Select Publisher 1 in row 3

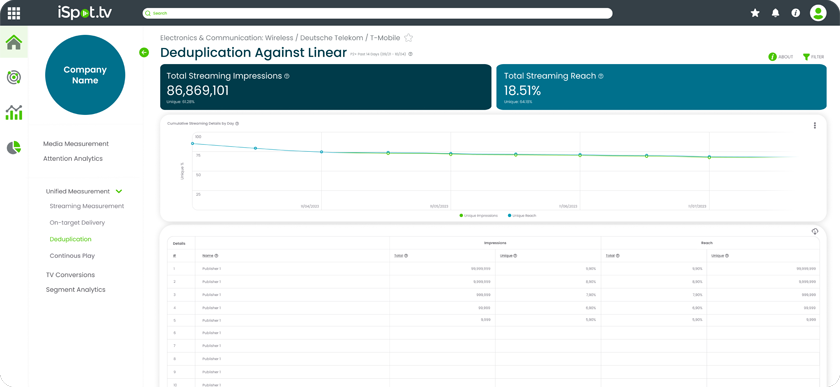click(x=211, y=294)
